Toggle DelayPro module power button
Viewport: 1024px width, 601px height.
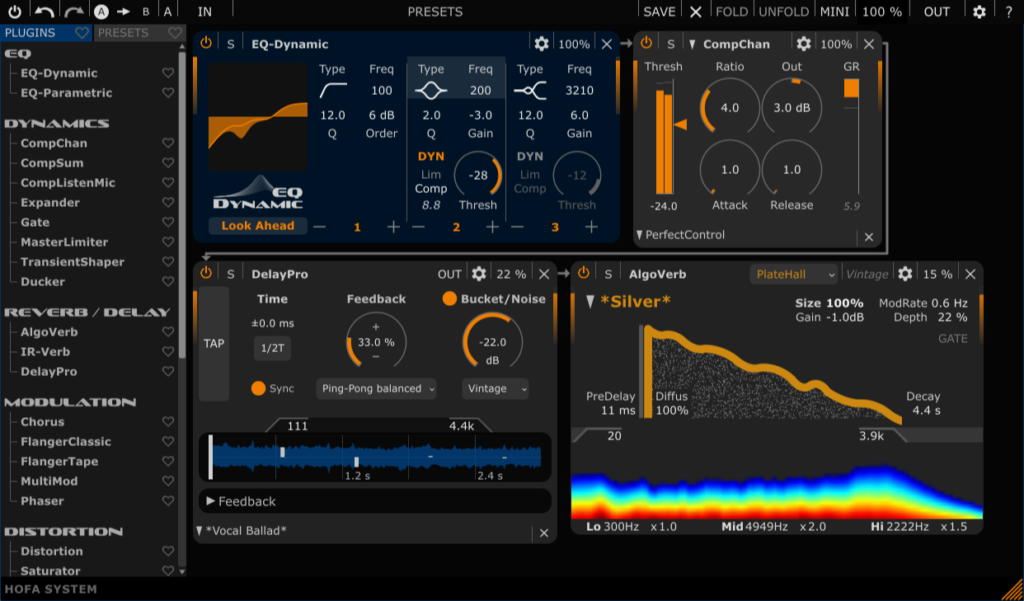(206, 273)
